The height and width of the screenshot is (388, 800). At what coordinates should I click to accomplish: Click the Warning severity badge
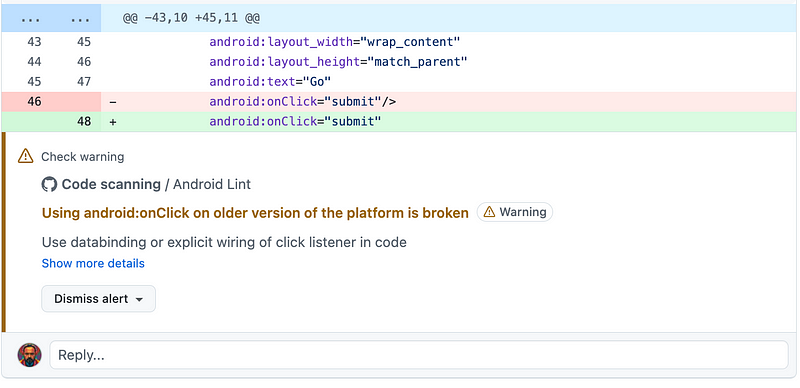(515, 212)
